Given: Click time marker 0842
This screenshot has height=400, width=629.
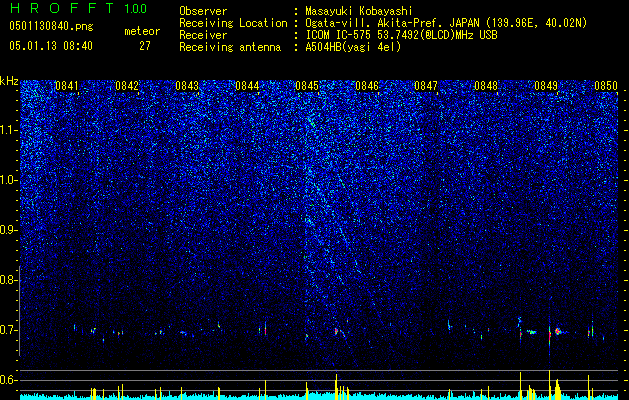Looking at the screenshot, I should [127, 86].
